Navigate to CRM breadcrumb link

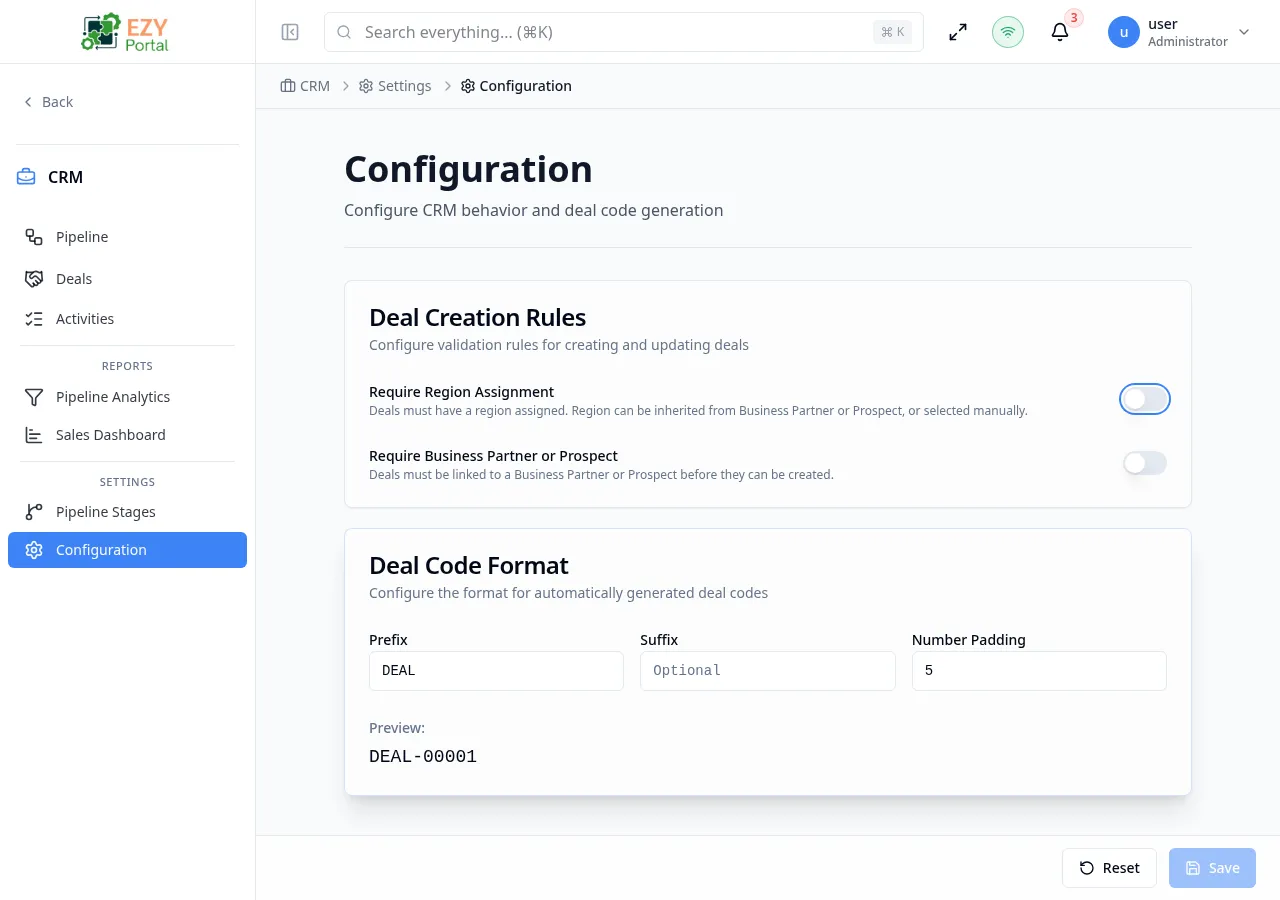(x=305, y=86)
